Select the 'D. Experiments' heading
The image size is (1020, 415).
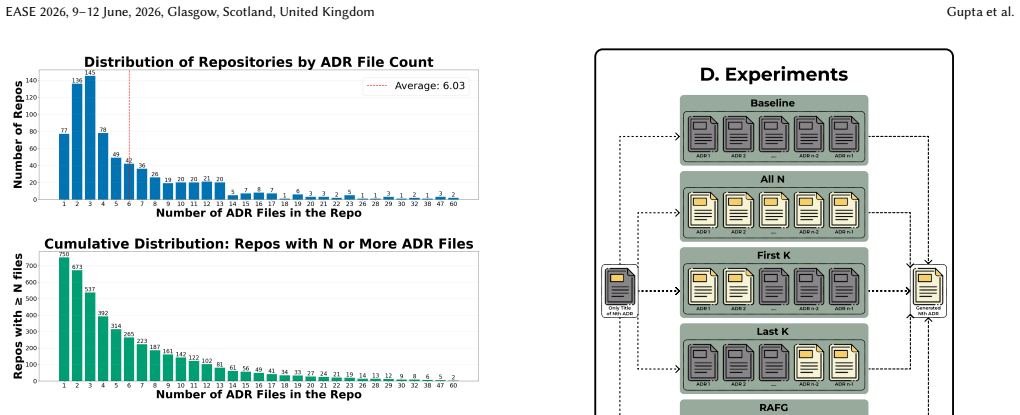click(x=773, y=74)
